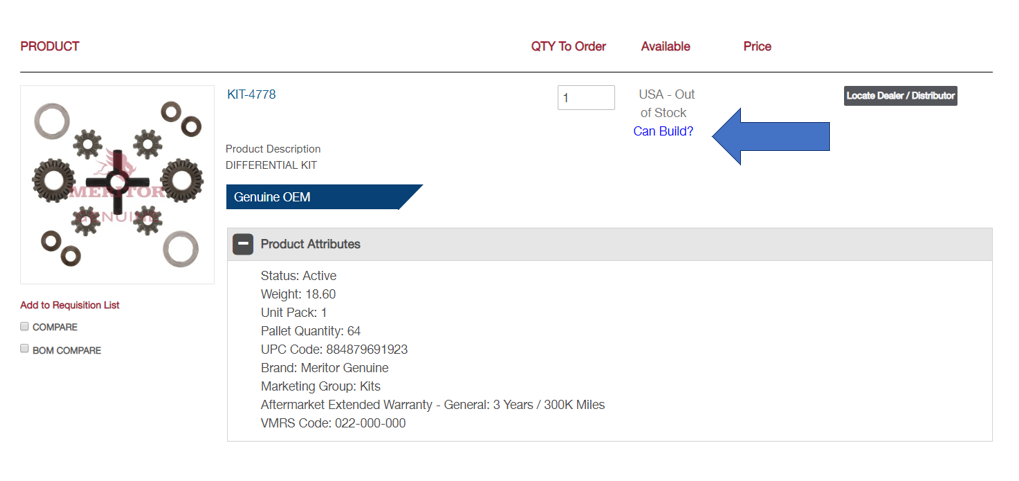The image size is (1019, 481).
Task: Click the UPC Code attribute line
Action: (334, 350)
